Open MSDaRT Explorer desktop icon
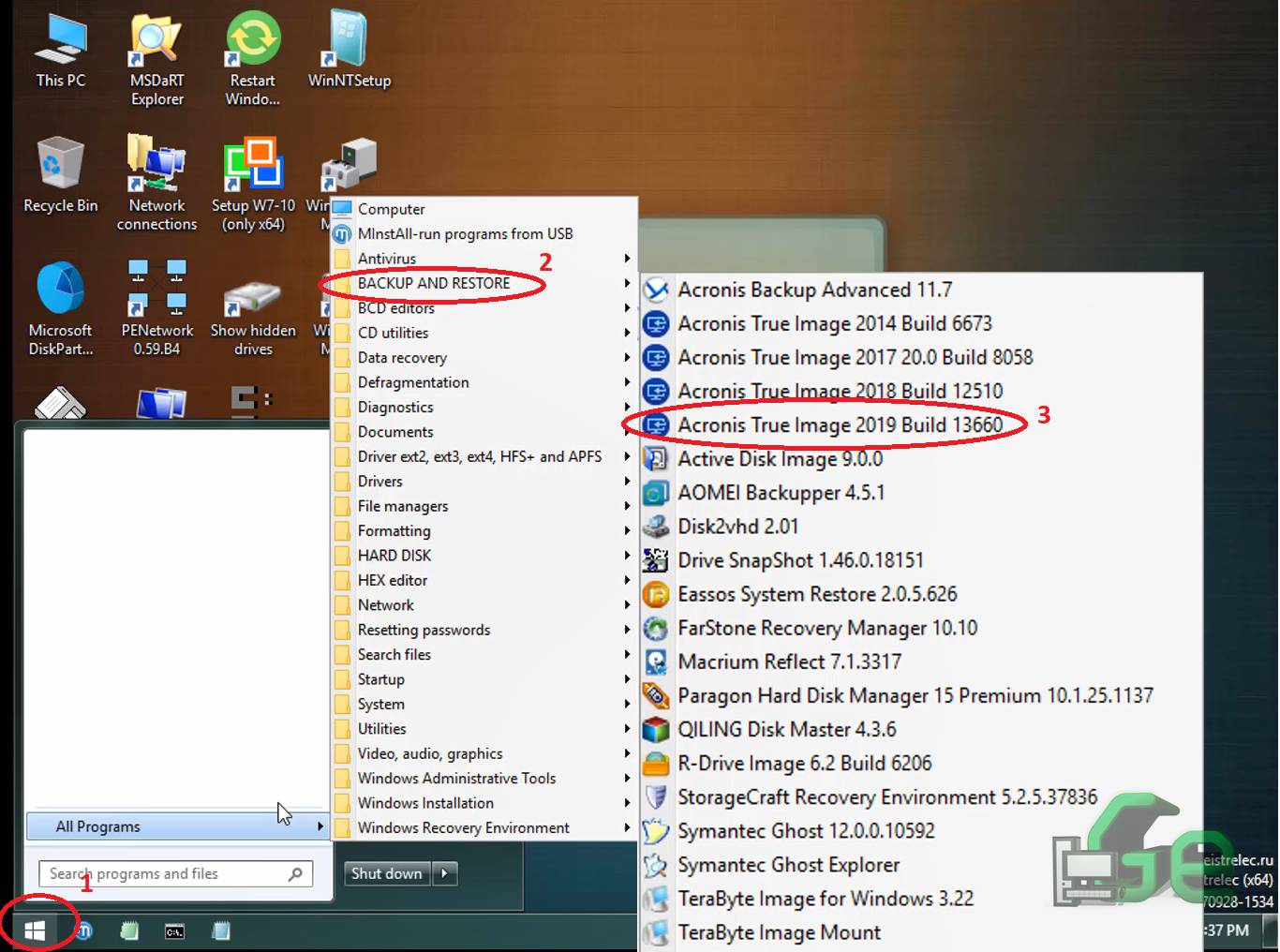The image size is (1280, 952). 156,59
